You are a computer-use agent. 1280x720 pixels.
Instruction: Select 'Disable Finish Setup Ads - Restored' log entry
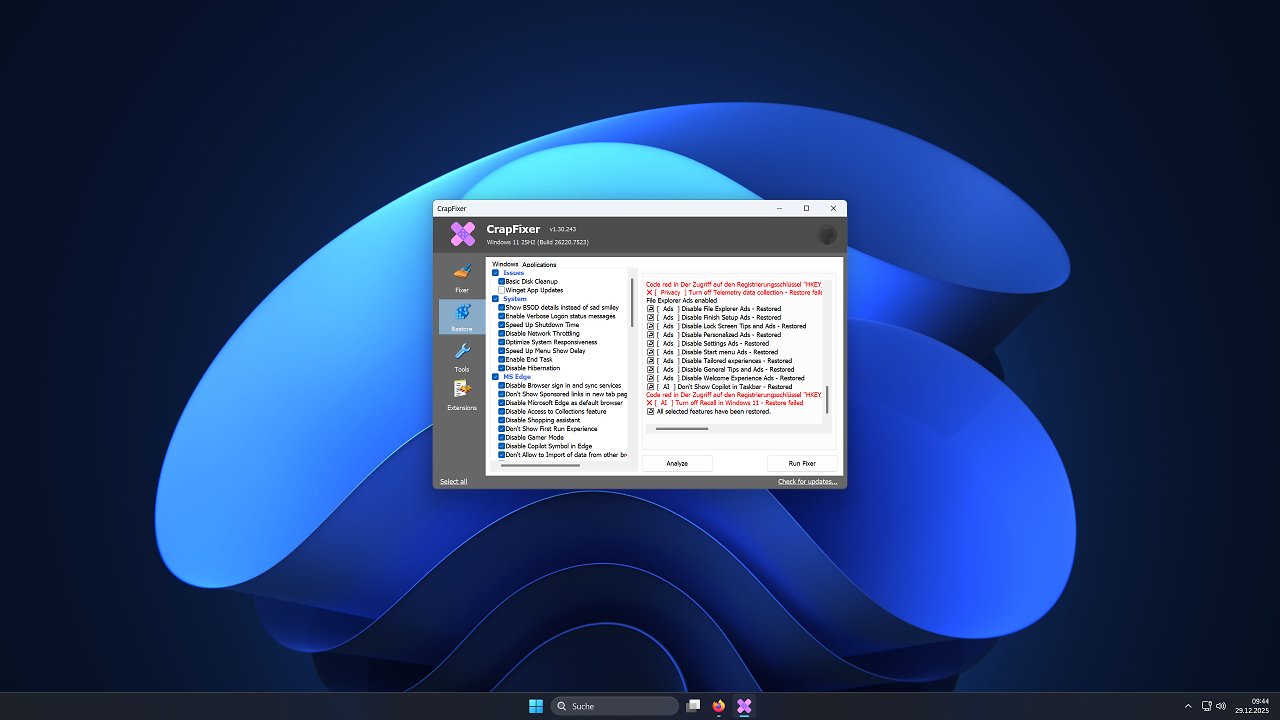713,318
